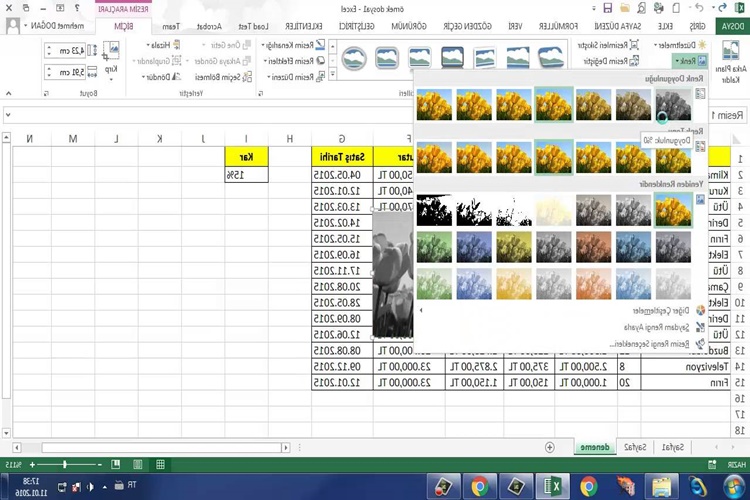This screenshot has width=750, height=500.
Task: Click stepper arrows of 4,23 cm height field
Action: [49, 50]
